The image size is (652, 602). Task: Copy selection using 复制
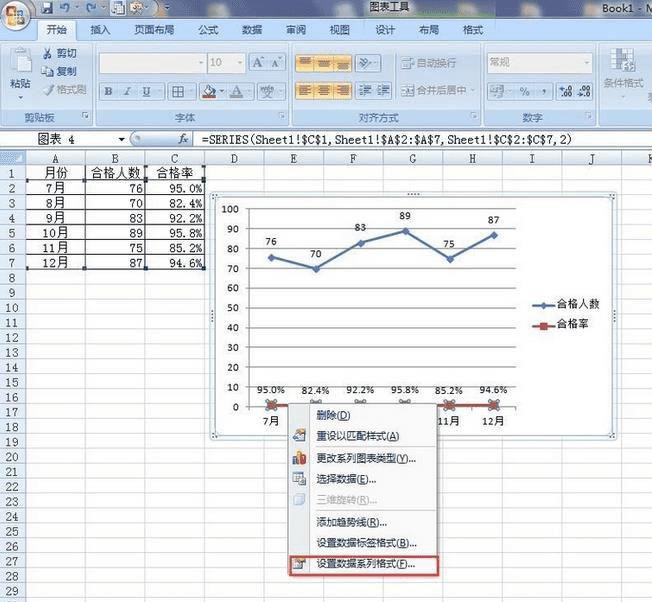[x=59, y=72]
